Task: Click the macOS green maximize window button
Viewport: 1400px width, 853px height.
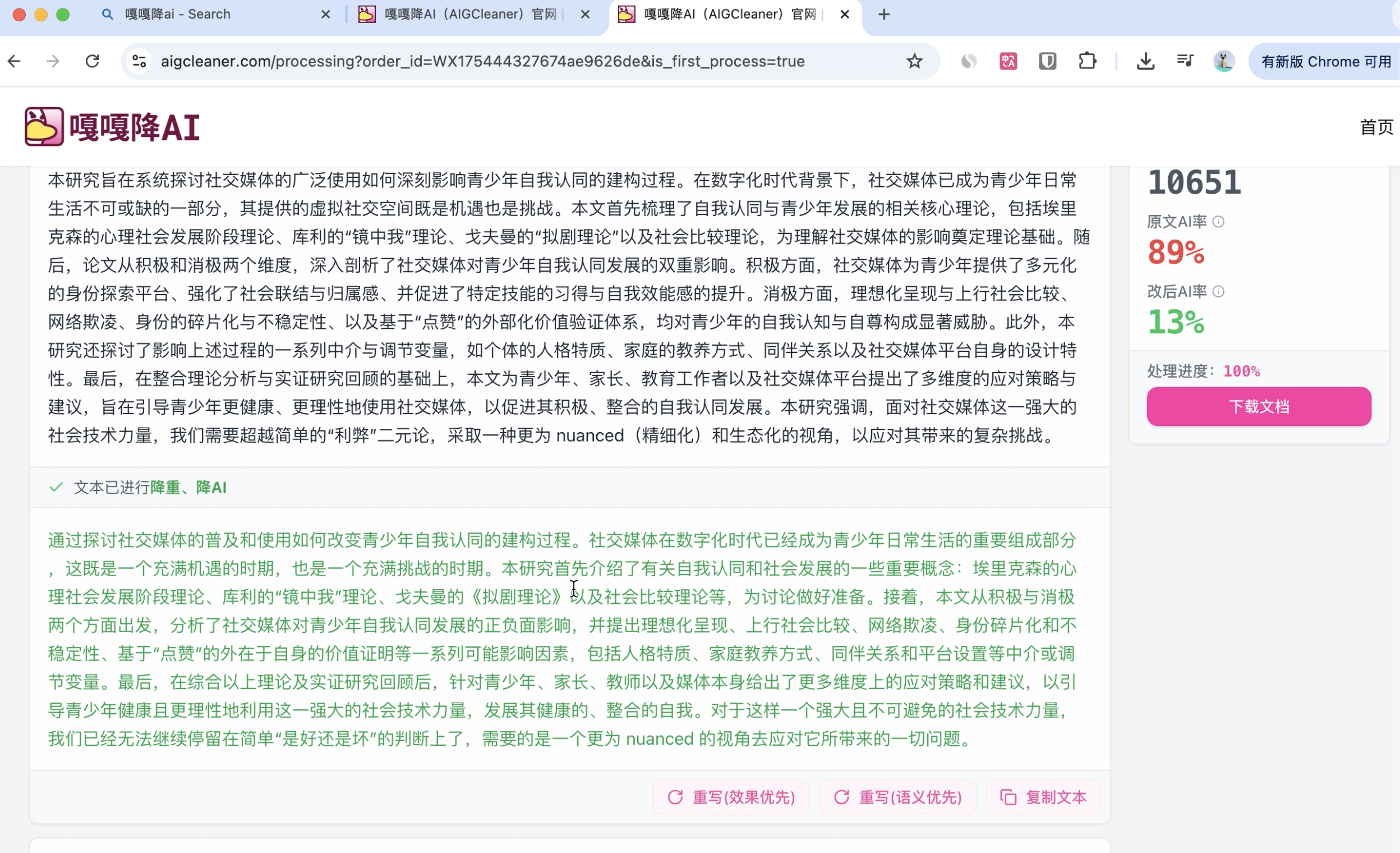Action: [x=62, y=14]
